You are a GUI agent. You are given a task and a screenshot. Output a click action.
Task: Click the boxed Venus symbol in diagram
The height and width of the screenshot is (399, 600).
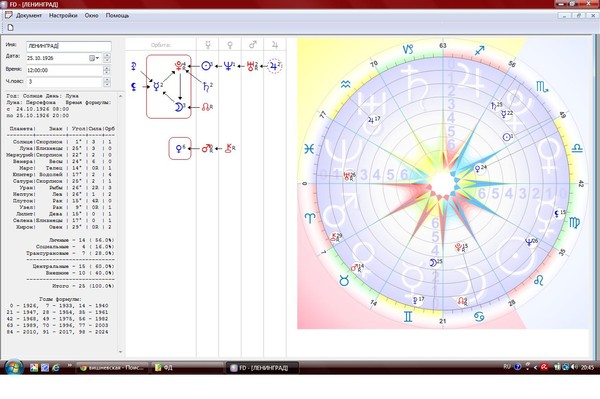(x=179, y=148)
